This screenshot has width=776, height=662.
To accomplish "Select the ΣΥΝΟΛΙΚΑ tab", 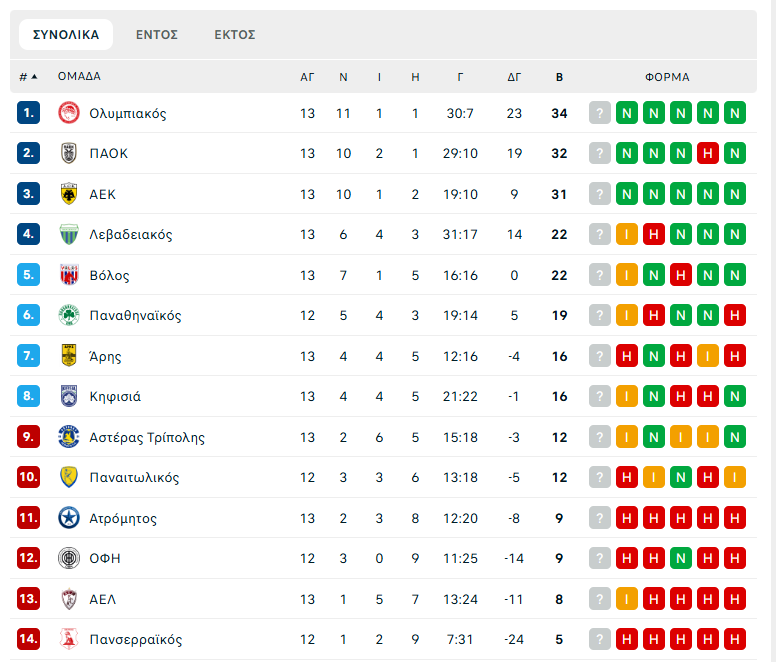I will tap(66, 34).
